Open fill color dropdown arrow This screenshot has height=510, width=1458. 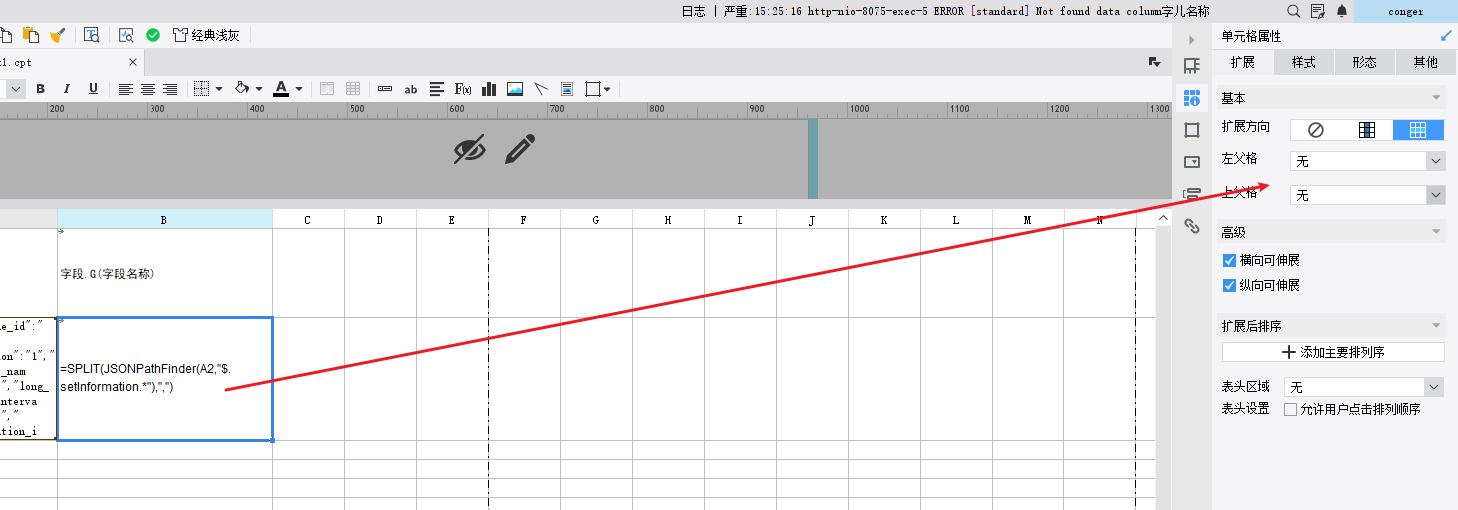click(259, 89)
